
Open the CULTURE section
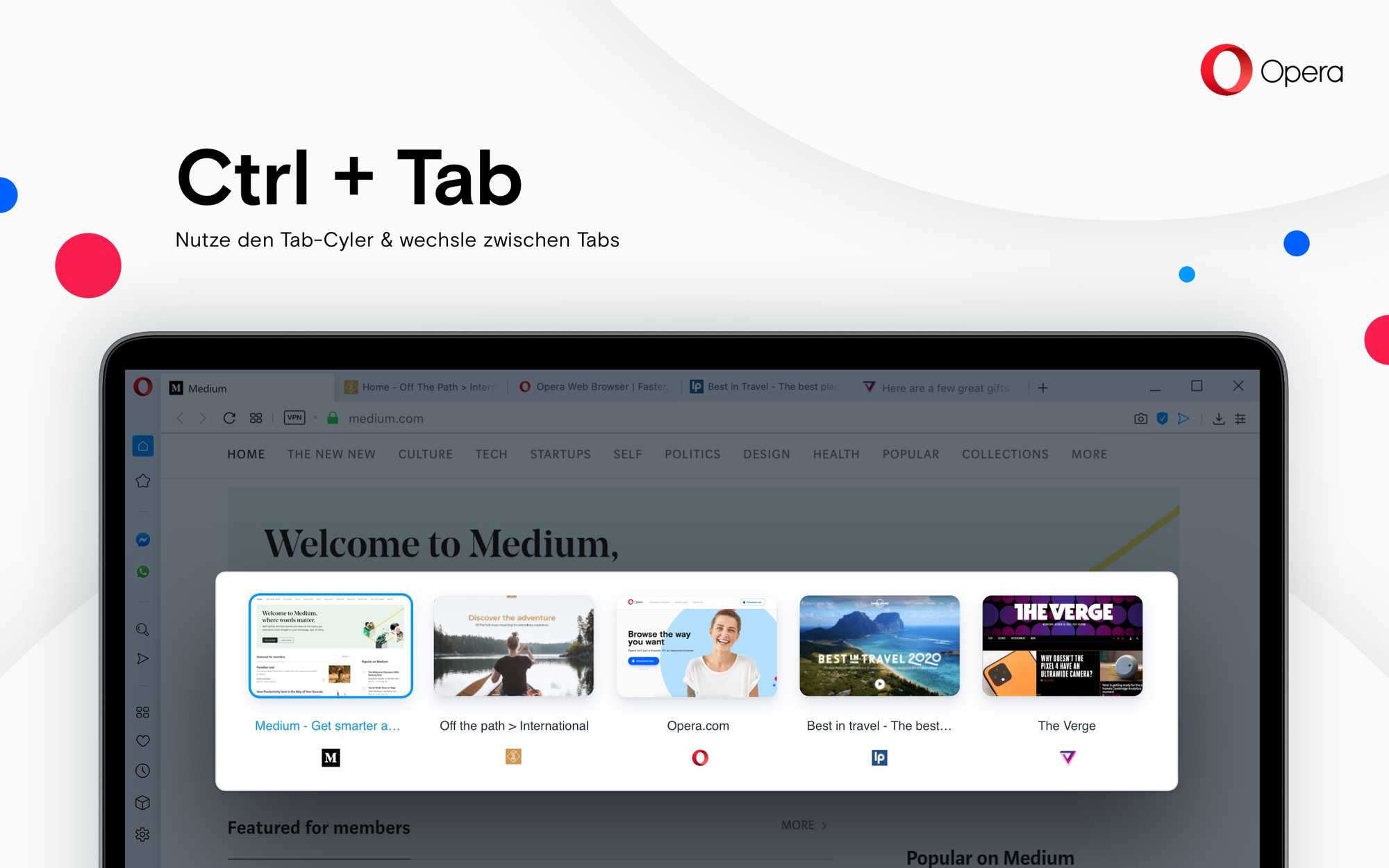pyautogui.click(x=425, y=454)
